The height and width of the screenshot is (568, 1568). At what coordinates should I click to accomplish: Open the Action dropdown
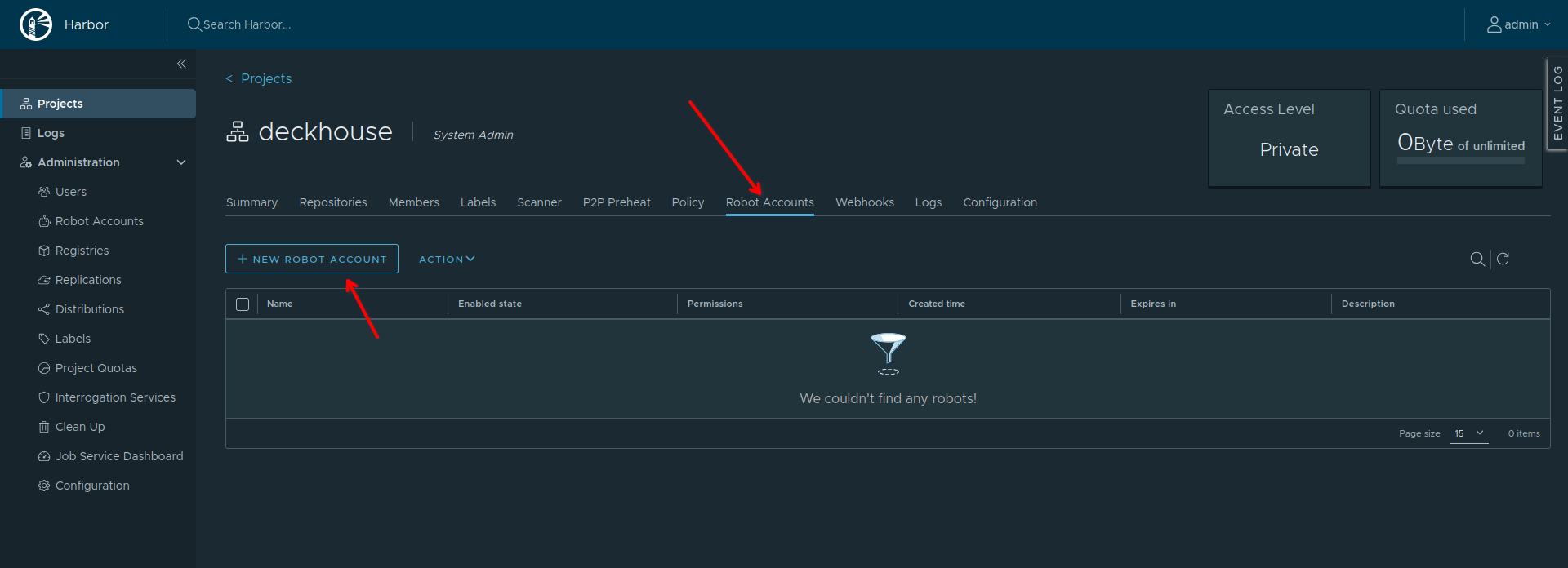tap(447, 259)
